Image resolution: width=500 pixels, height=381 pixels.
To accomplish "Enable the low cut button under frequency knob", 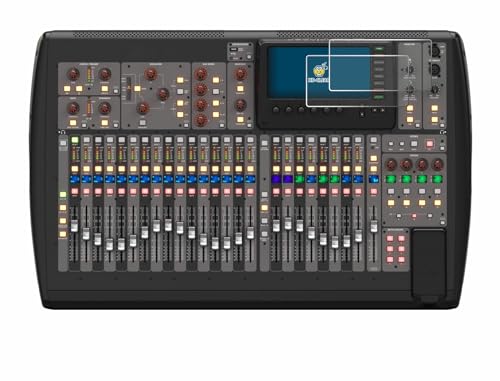I will (105, 89).
